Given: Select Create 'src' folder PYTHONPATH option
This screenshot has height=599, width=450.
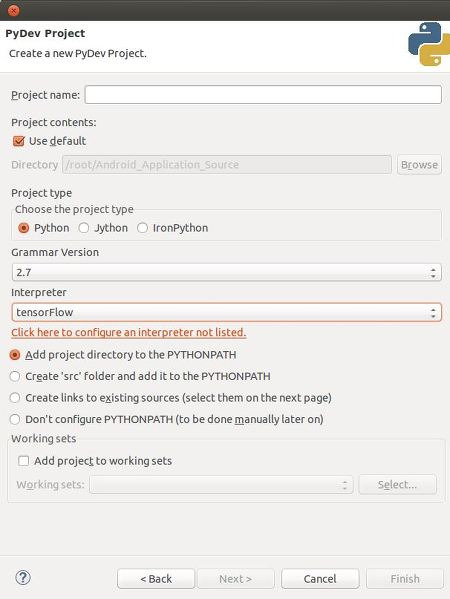Looking at the screenshot, I should coord(15,376).
